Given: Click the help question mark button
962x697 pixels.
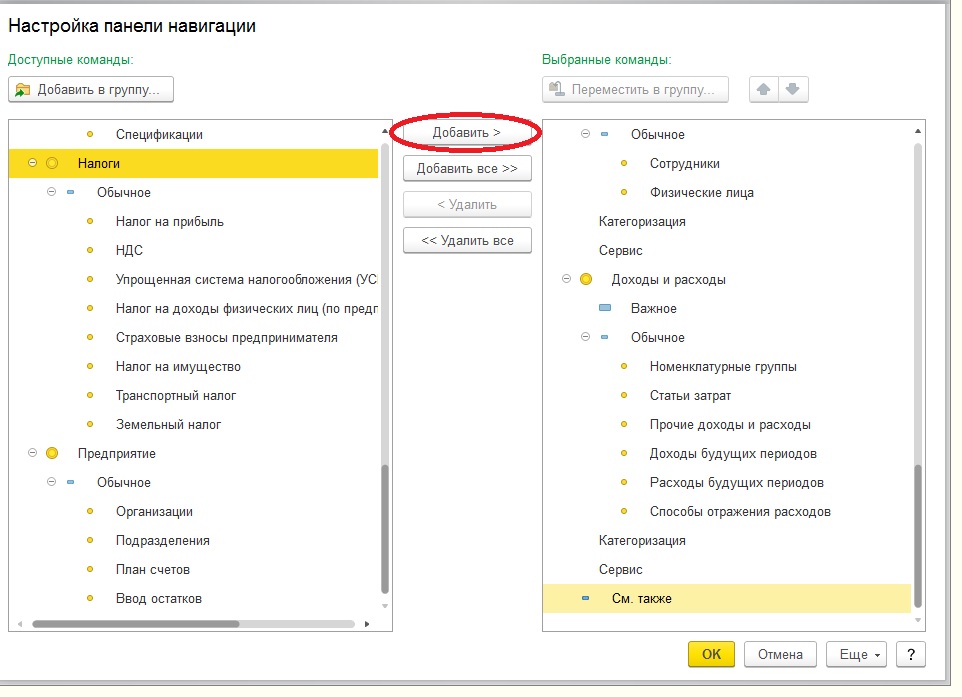Looking at the screenshot, I should pyautogui.click(x=910, y=654).
